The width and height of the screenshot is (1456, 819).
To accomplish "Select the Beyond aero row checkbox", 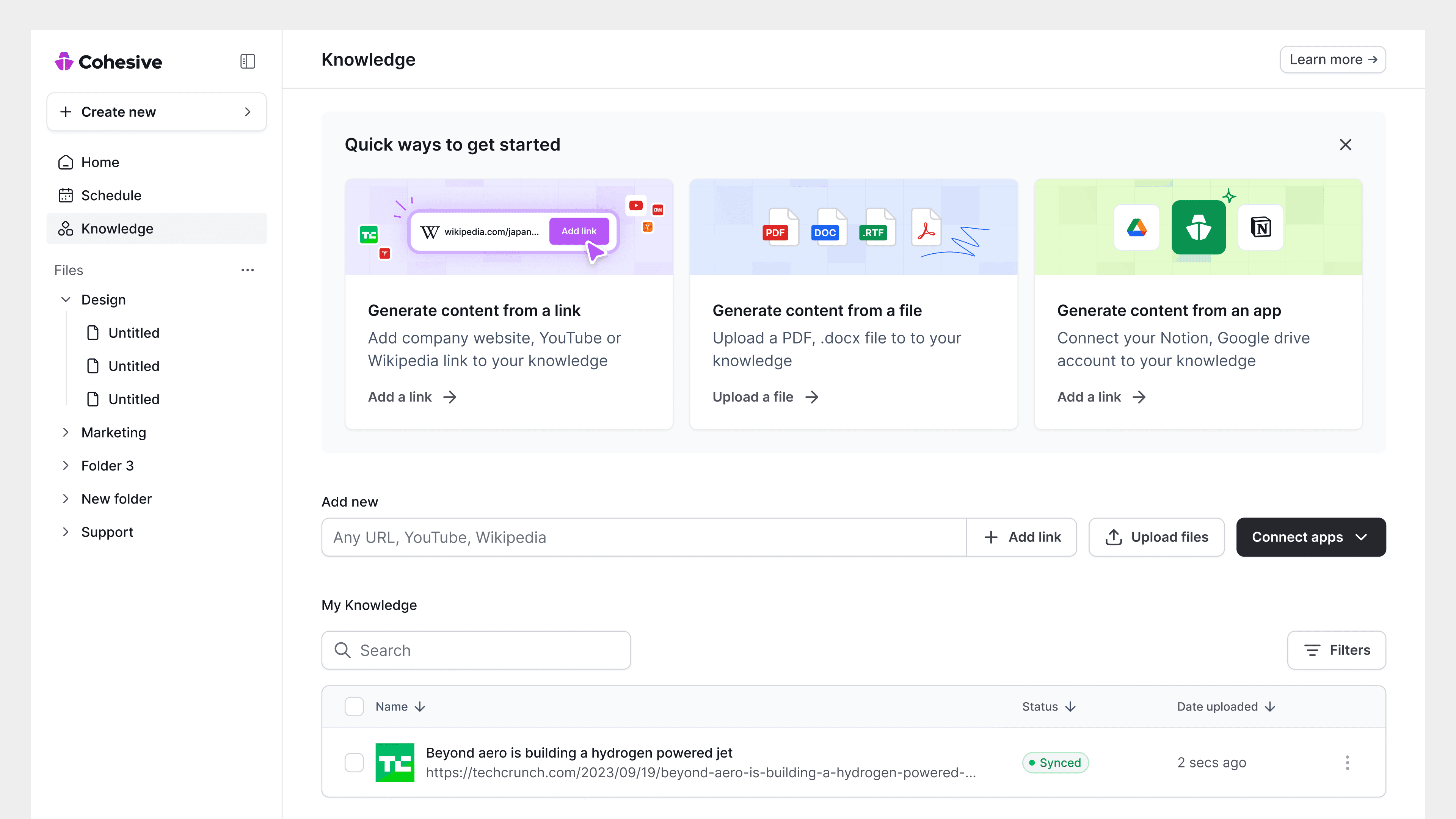I will click(355, 763).
